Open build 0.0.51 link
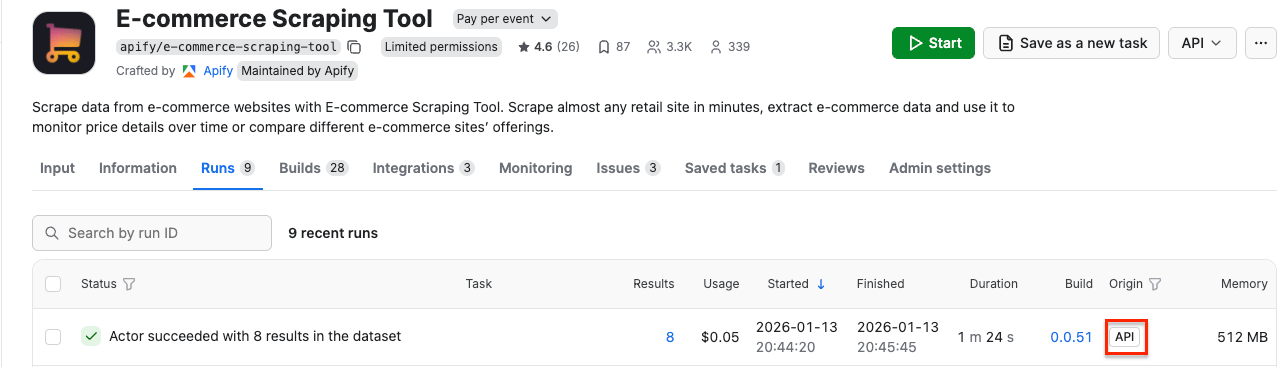1288x367 pixels. [1071, 337]
